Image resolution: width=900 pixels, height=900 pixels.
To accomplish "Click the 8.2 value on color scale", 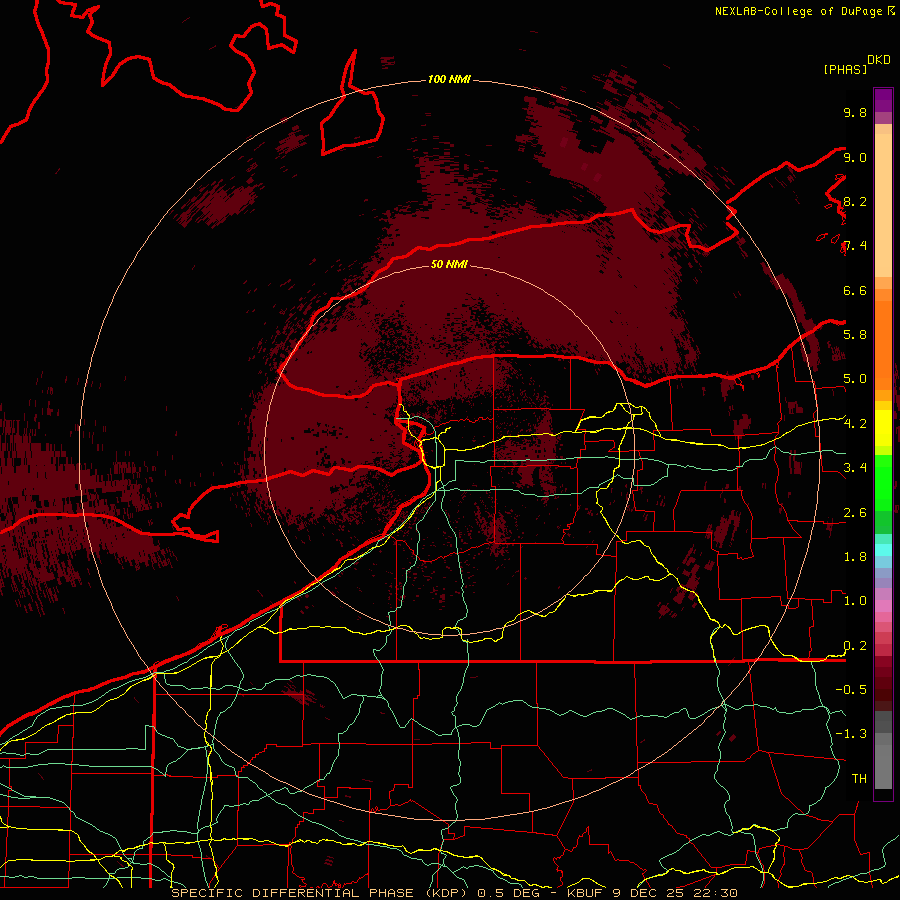I will tap(855, 201).
